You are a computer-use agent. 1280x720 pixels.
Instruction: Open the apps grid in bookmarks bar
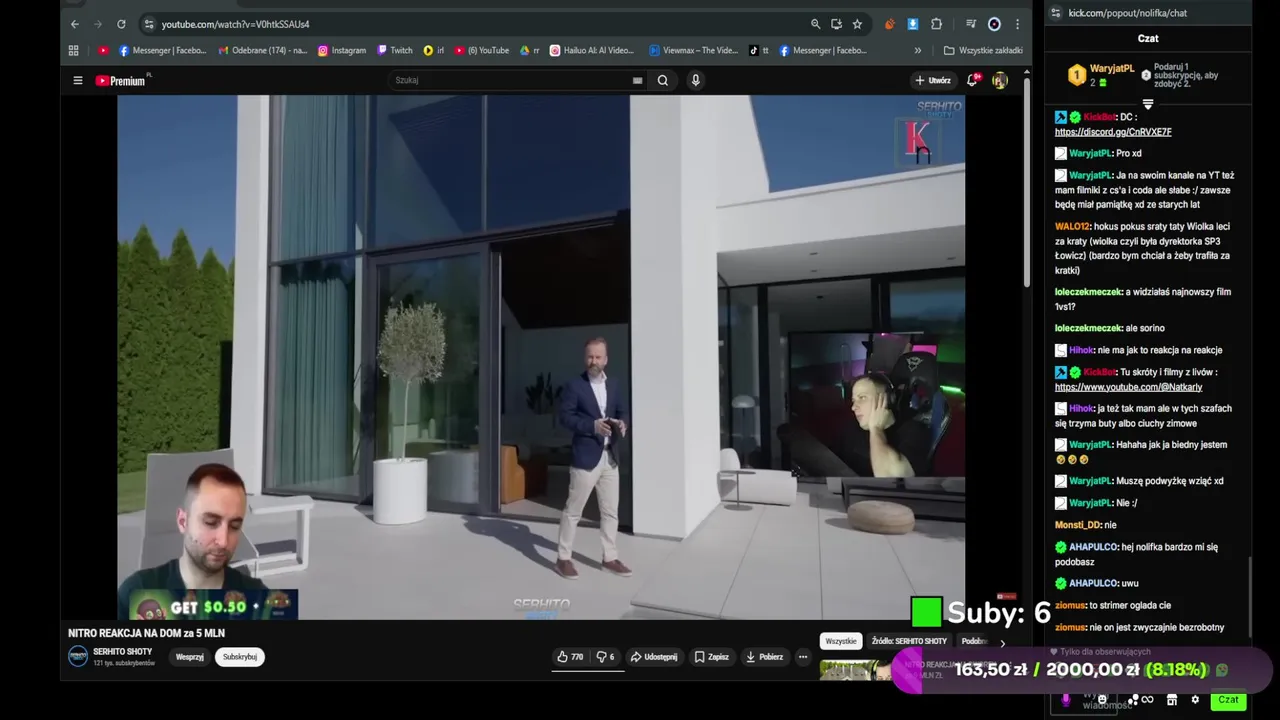tap(73, 50)
